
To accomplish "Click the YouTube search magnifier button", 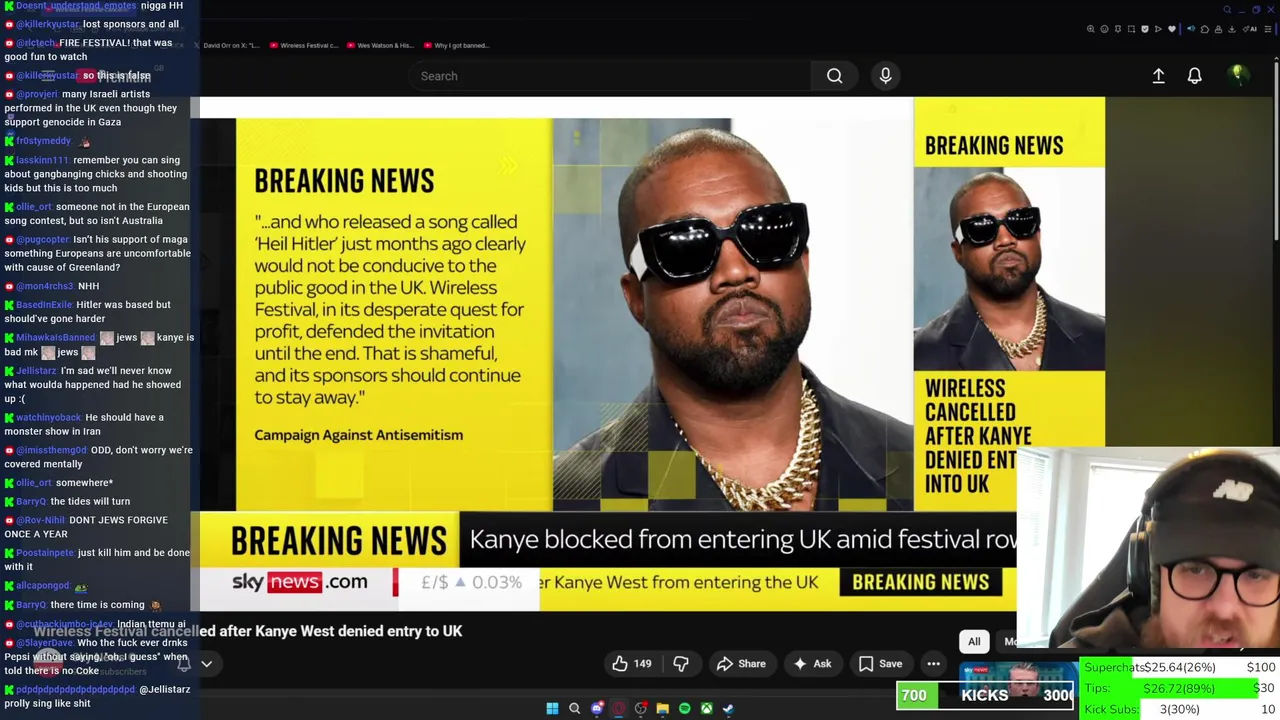I will point(834,76).
